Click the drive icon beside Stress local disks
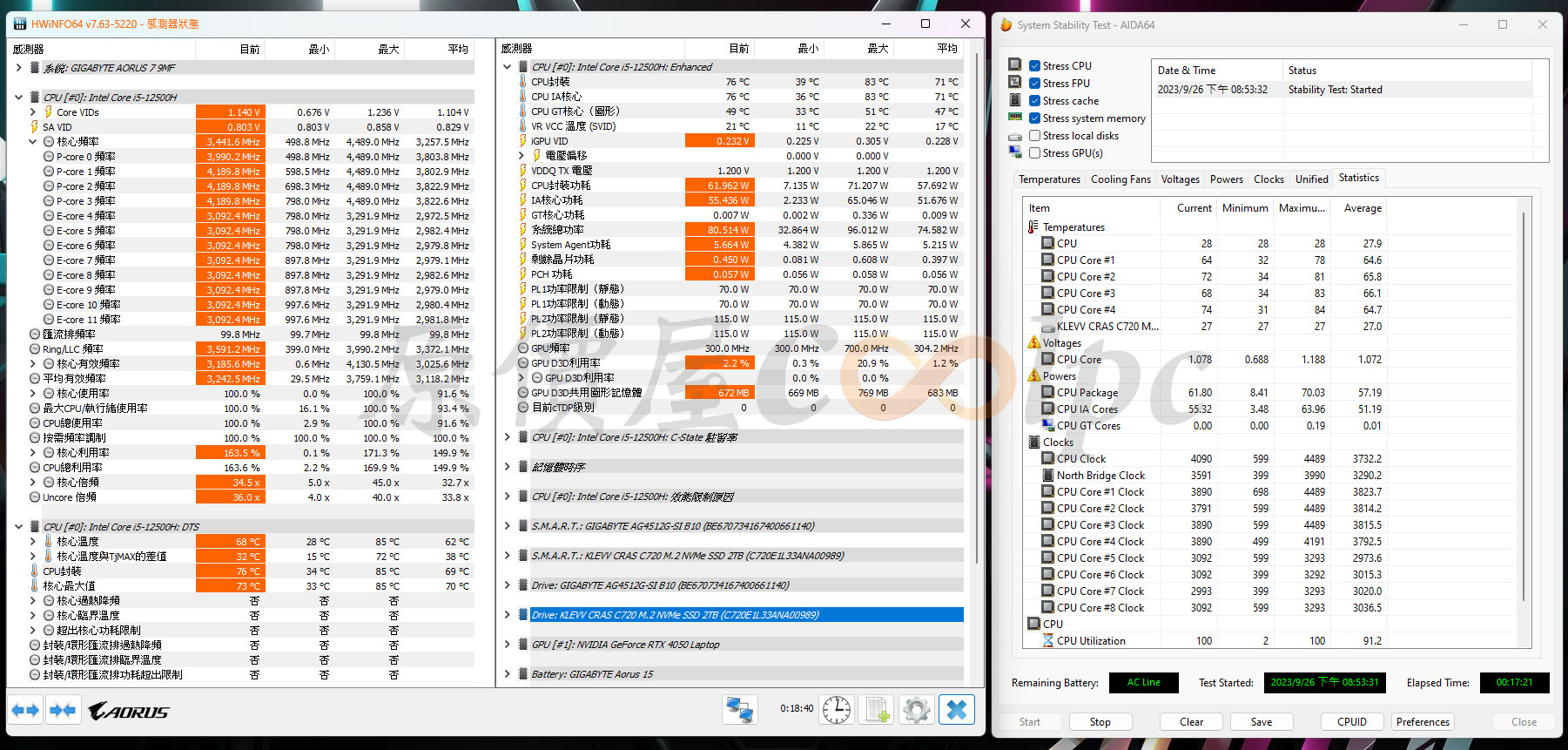The height and width of the screenshot is (750, 1568). pos(1015,136)
